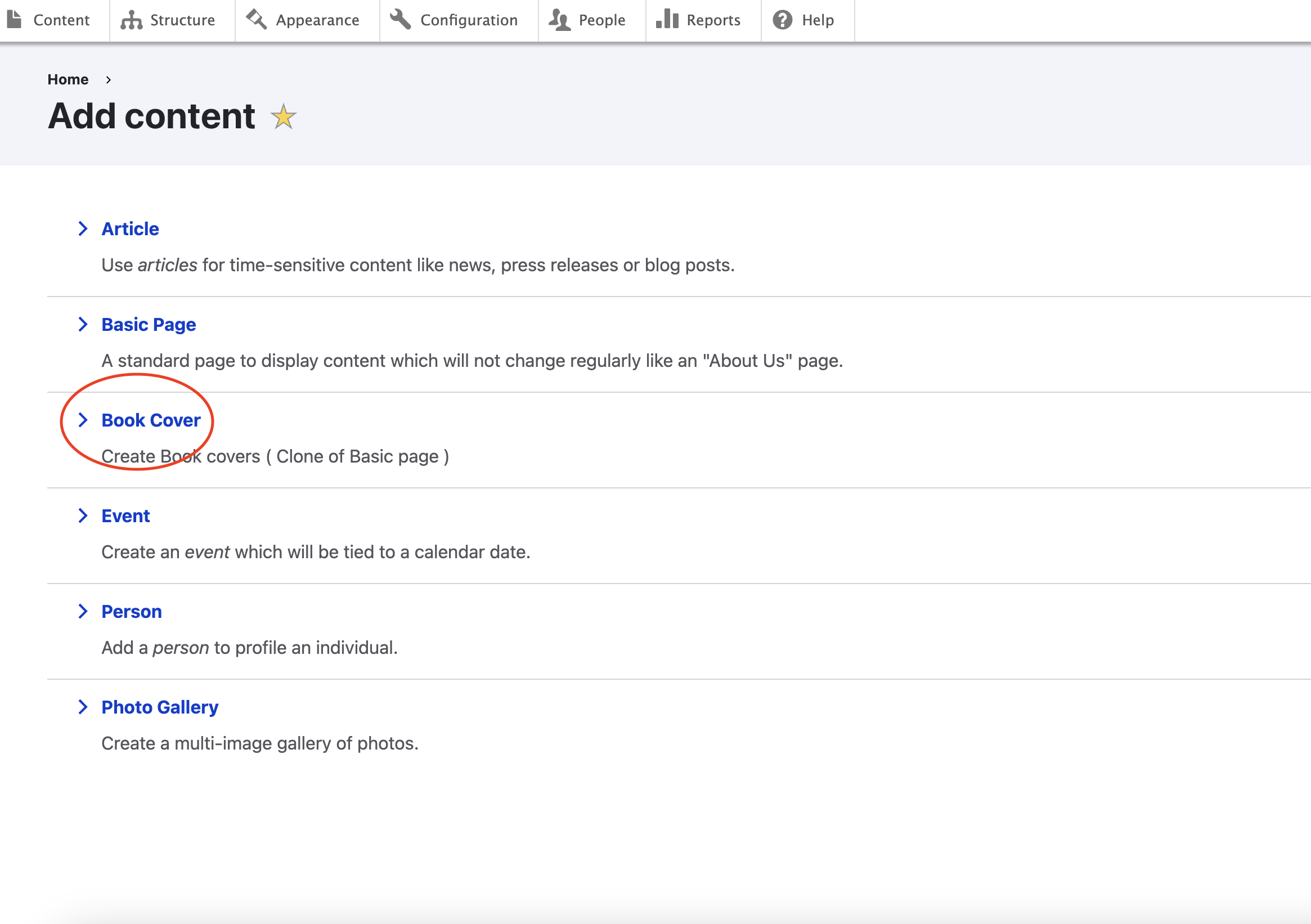Open the Help menu label
This screenshot has height=924, width=1311.
pyautogui.click(x=818, y=20)
